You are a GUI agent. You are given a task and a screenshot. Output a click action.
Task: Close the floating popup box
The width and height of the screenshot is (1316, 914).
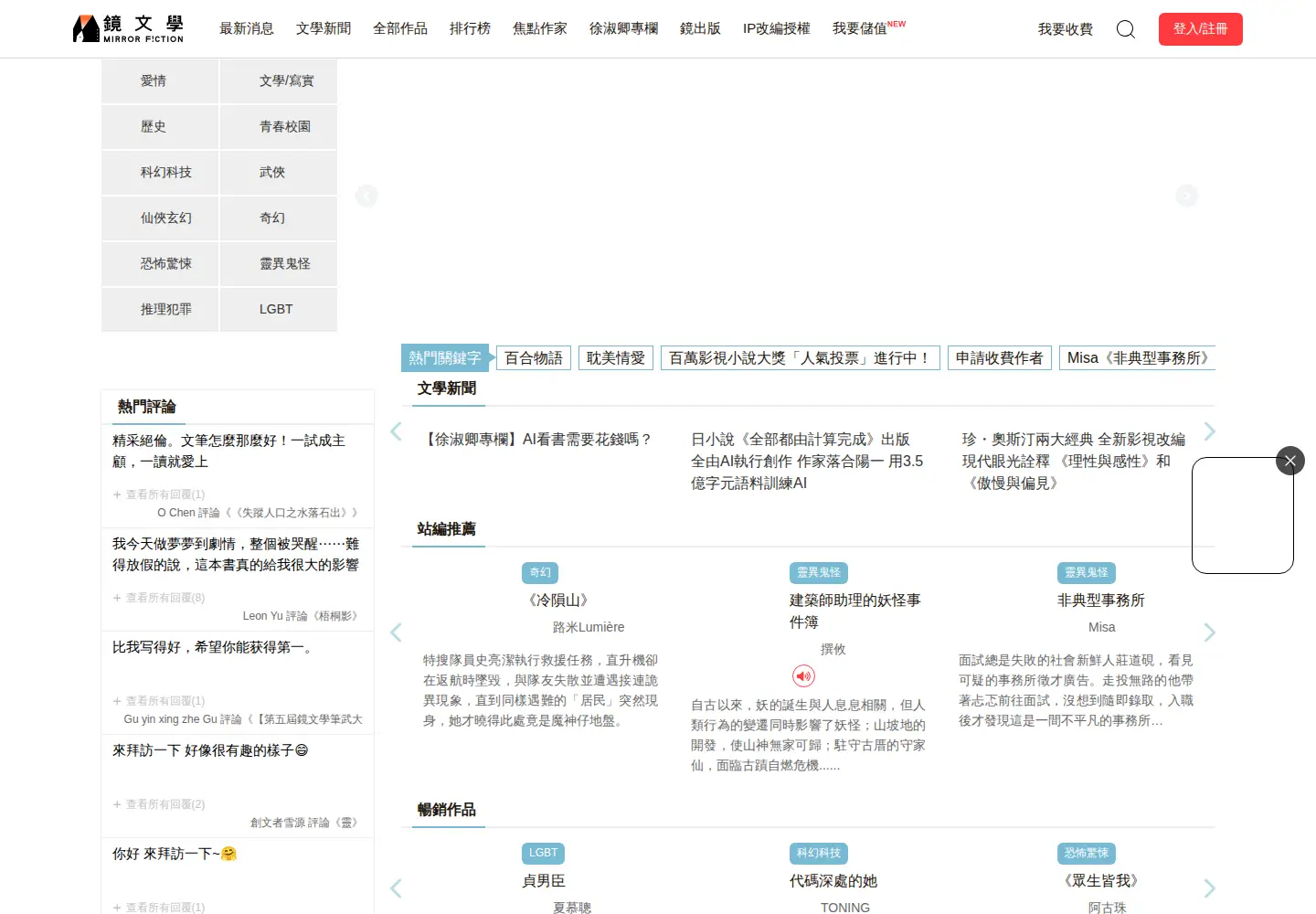1289,461
